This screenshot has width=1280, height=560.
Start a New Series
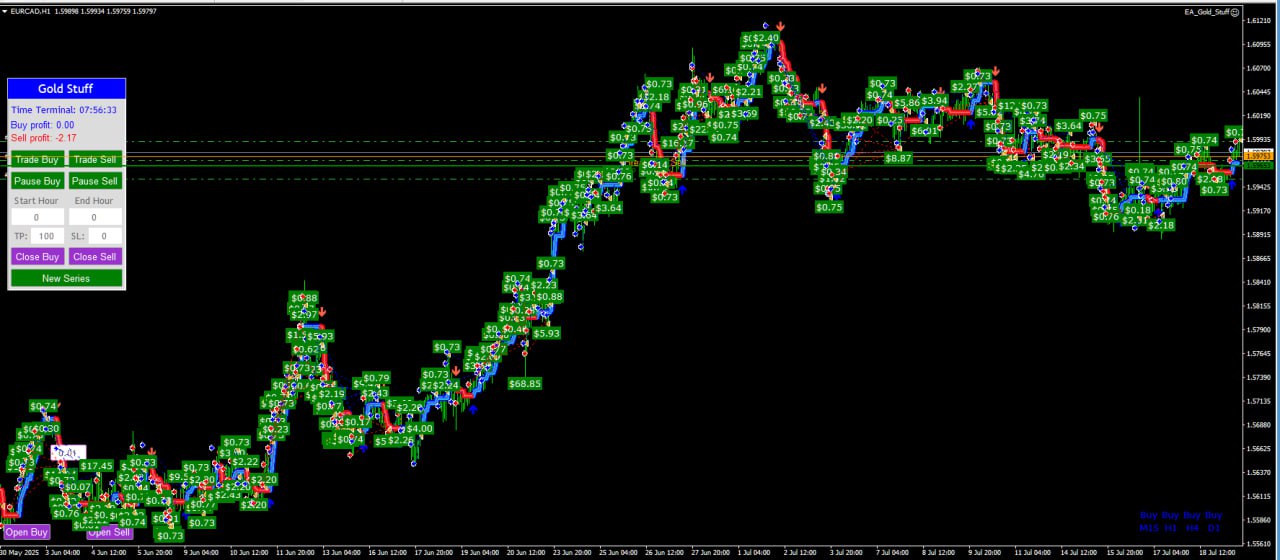(x=66, y=278)
